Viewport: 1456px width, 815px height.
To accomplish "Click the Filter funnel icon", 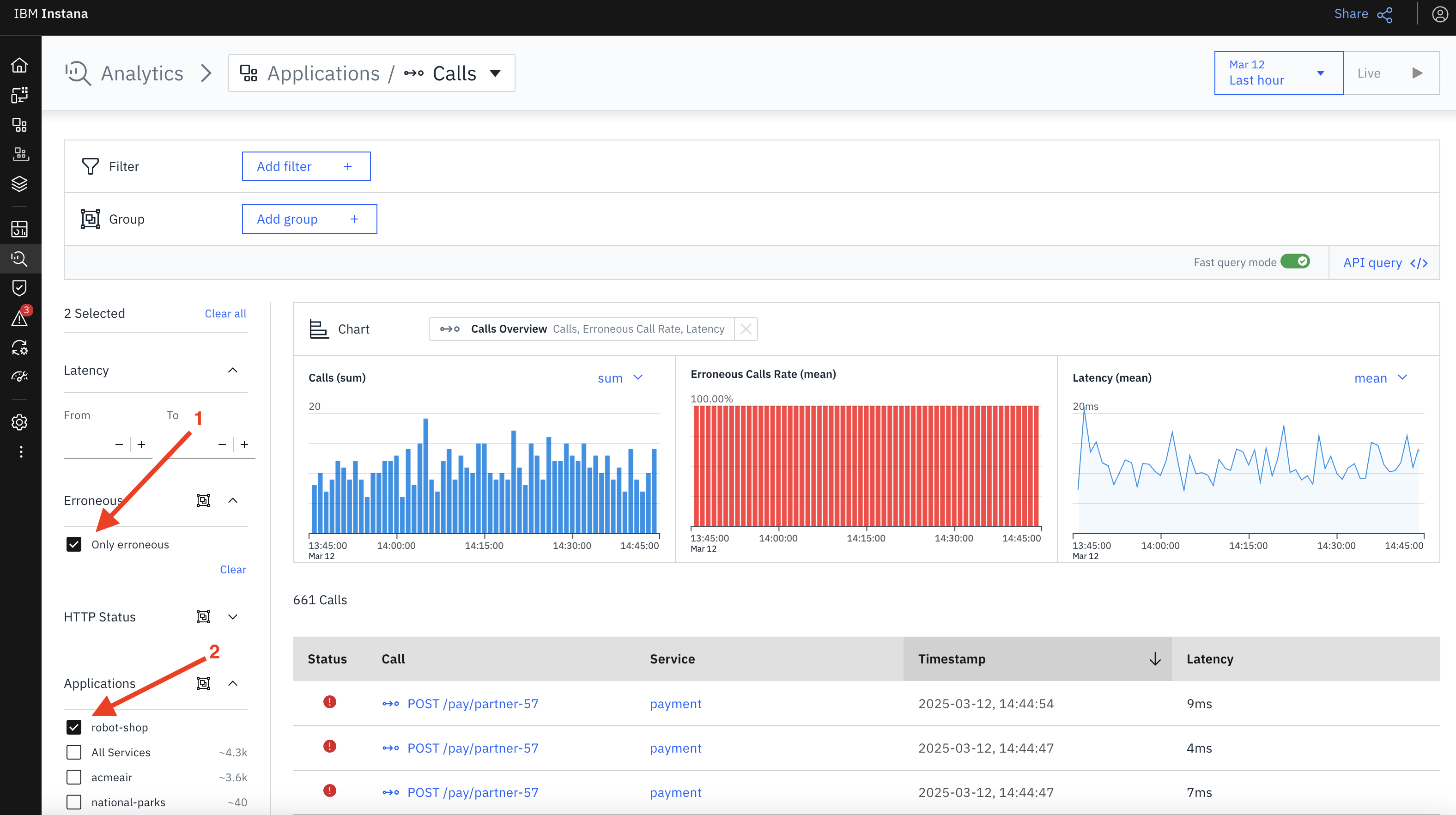I will pyautogui.click(x=91, y=166).
